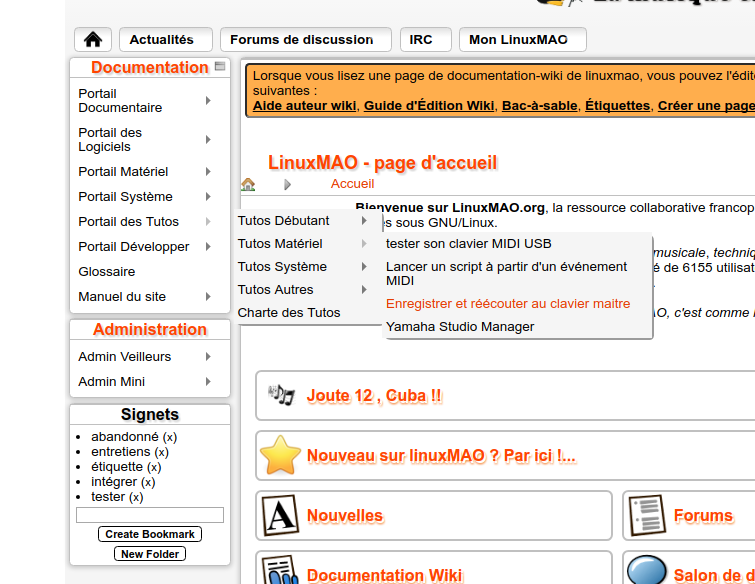755x584 pixels.
Task: Remove the 'entretiens' bookmark with (x)
Action: click(162, 452)
